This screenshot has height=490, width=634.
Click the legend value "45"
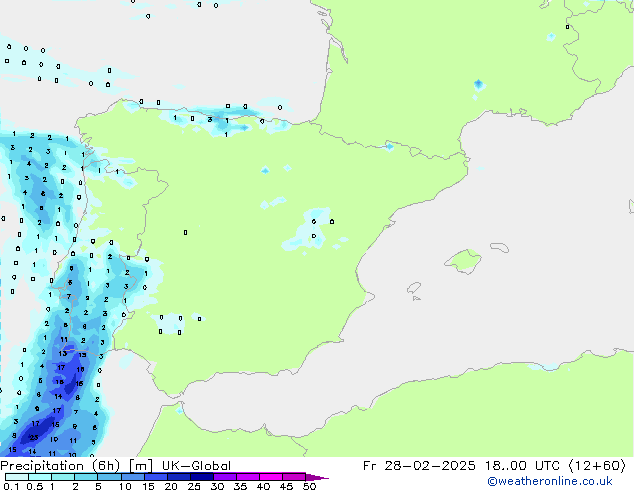[x=286, y=486]
